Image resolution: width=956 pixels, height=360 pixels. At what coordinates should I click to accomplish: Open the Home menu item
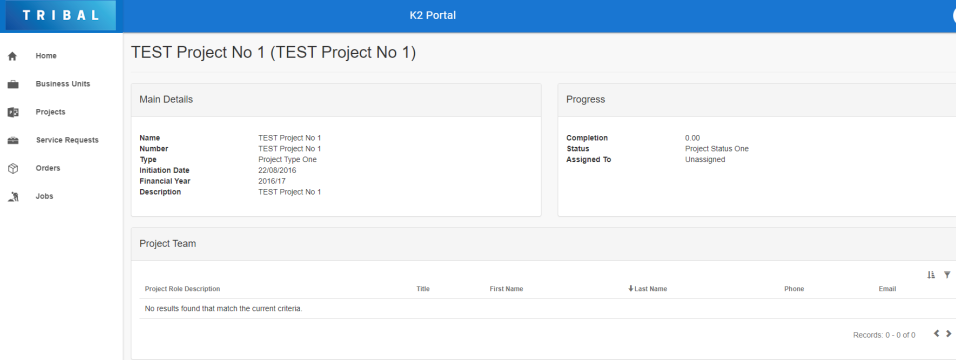pos(46,56)
